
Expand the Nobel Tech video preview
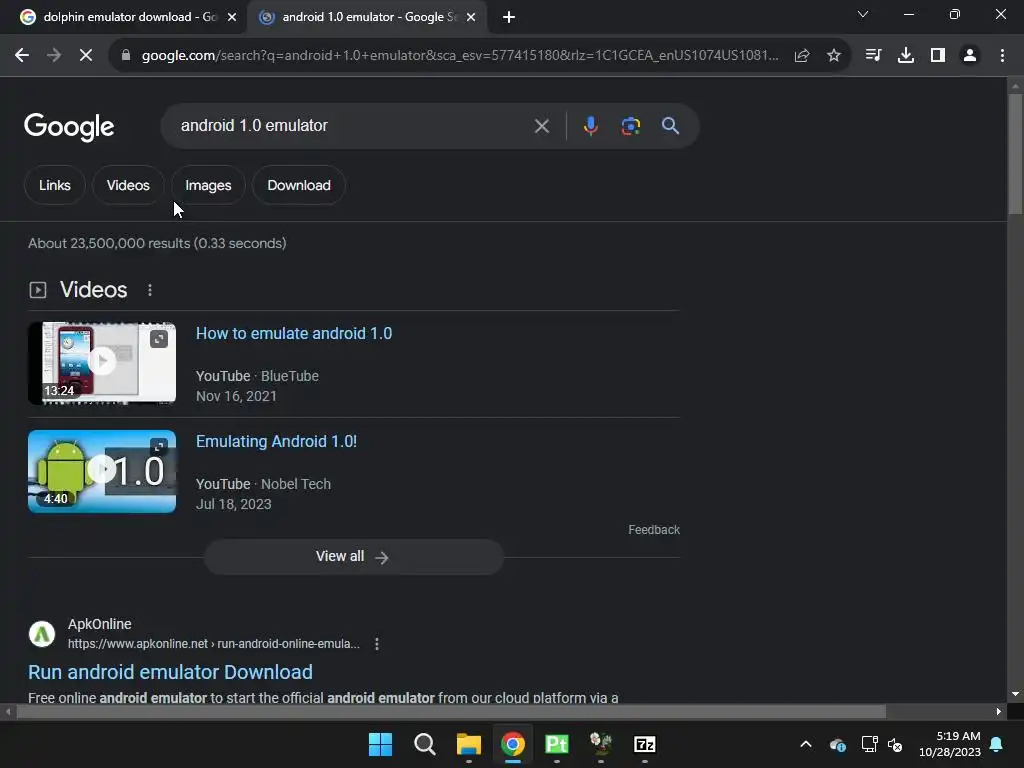(x=159, y=447)
